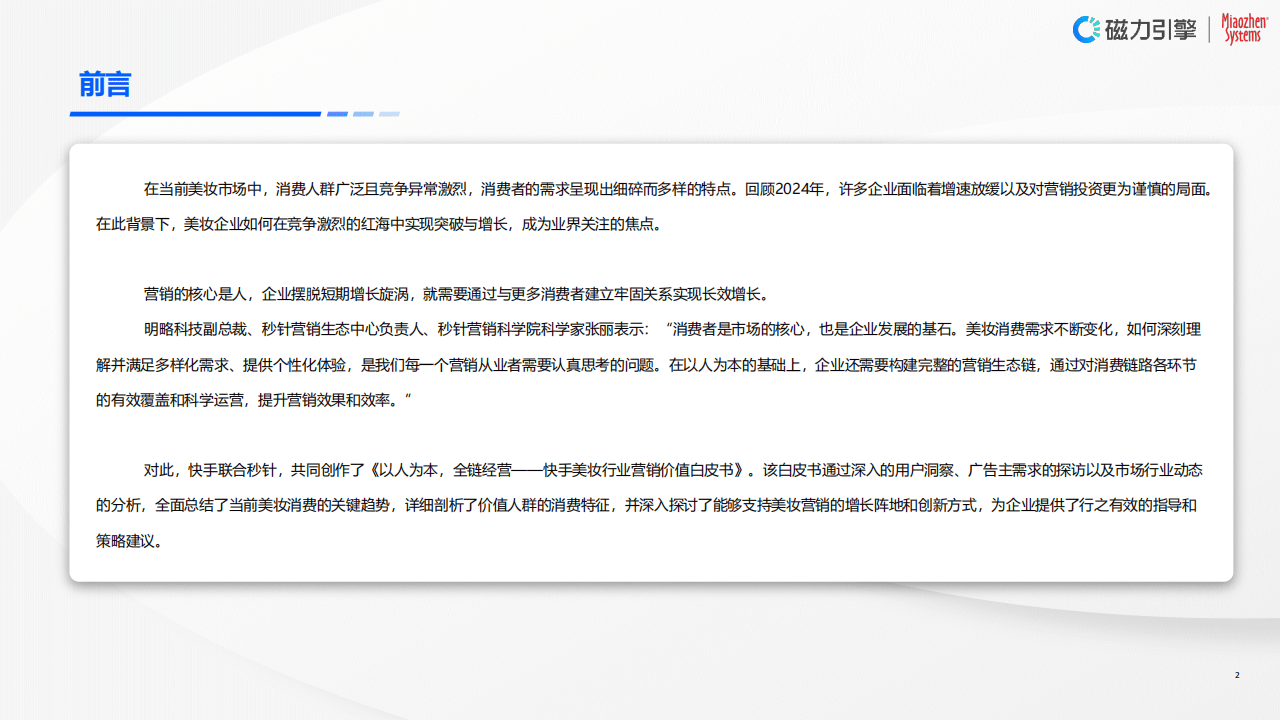The width and height of the screenshot is (1280, 720).
Task: Click the page number 2
Action: 1237,675
